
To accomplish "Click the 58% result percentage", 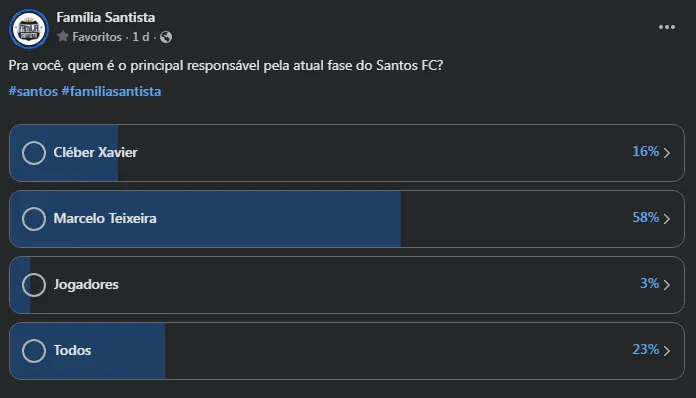I will (645, 217).
